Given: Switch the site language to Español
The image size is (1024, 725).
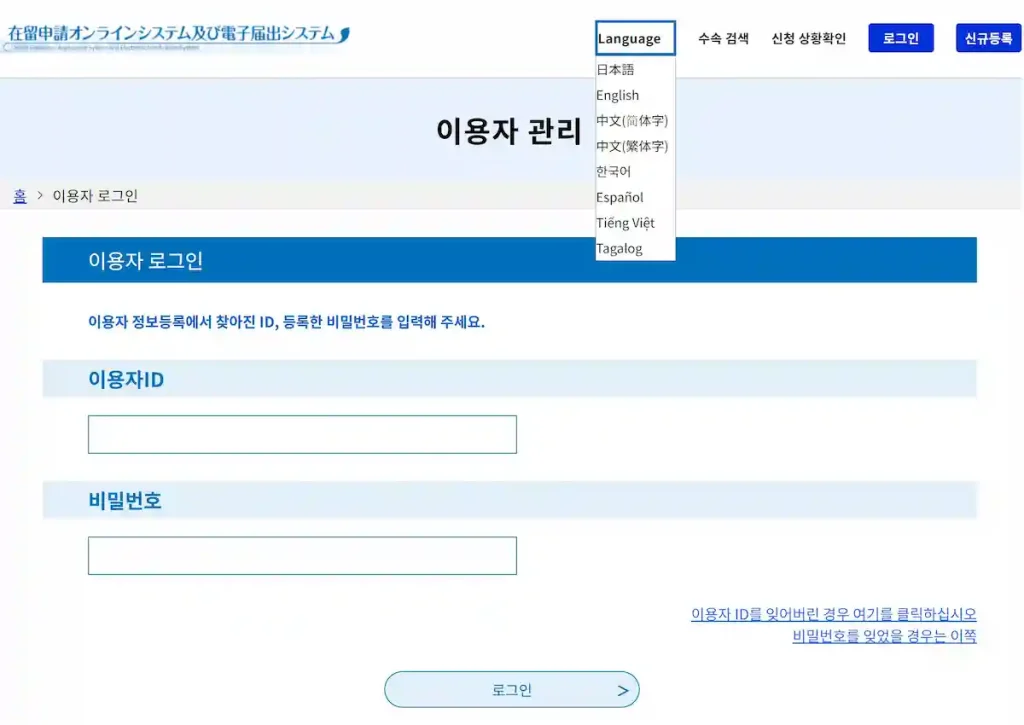Looking at the screenshot, I should [620, 197].
